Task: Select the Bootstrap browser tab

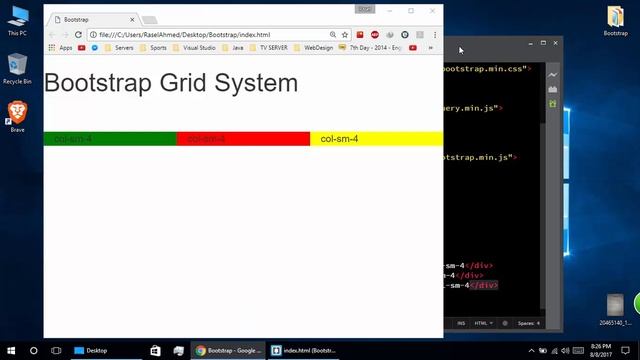Action: tap(93, 20)
